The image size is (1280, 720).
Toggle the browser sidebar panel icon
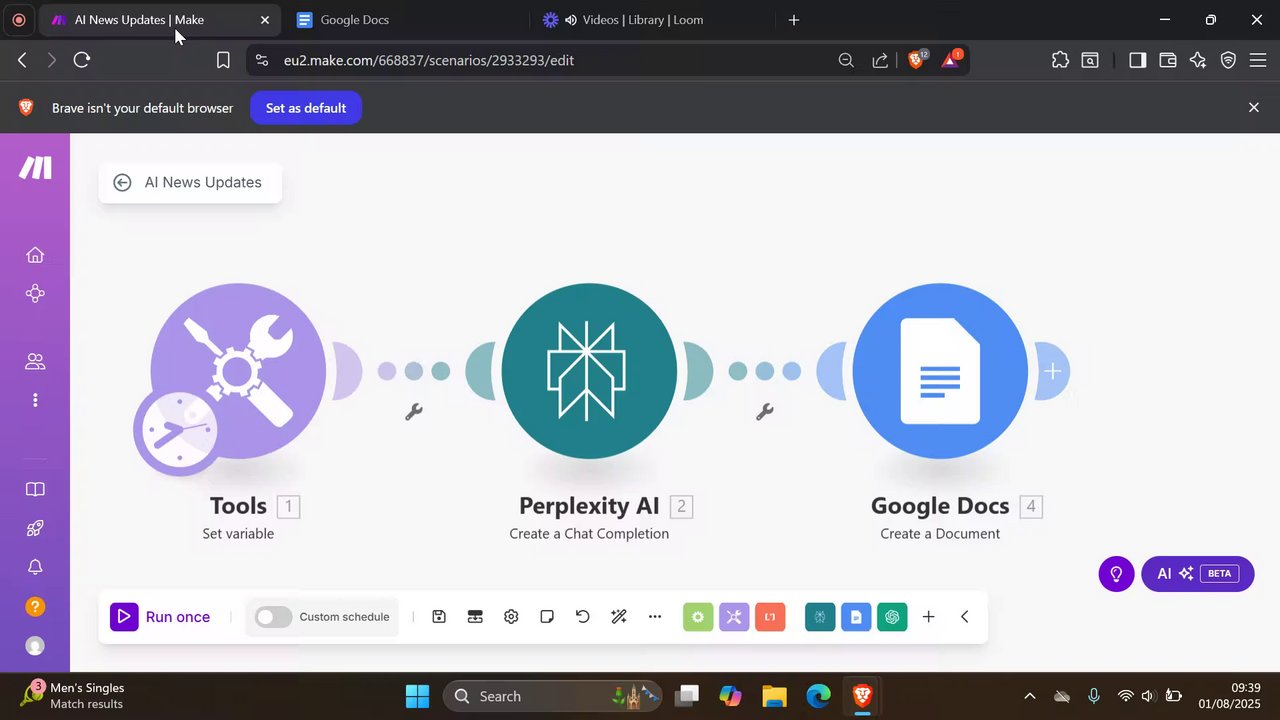pyautogui.click(x=1137, y=60)
